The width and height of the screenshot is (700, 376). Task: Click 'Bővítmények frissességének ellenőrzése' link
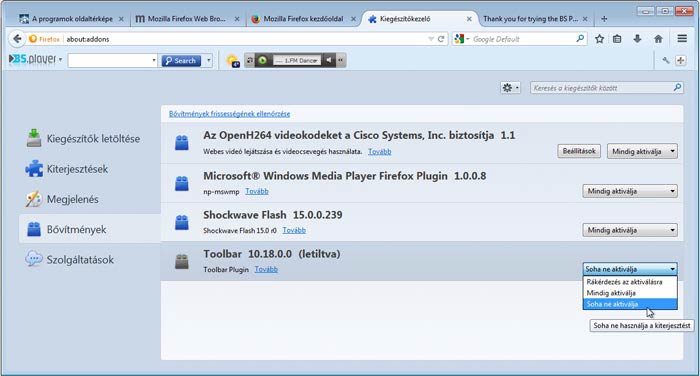tap(229, 114)
